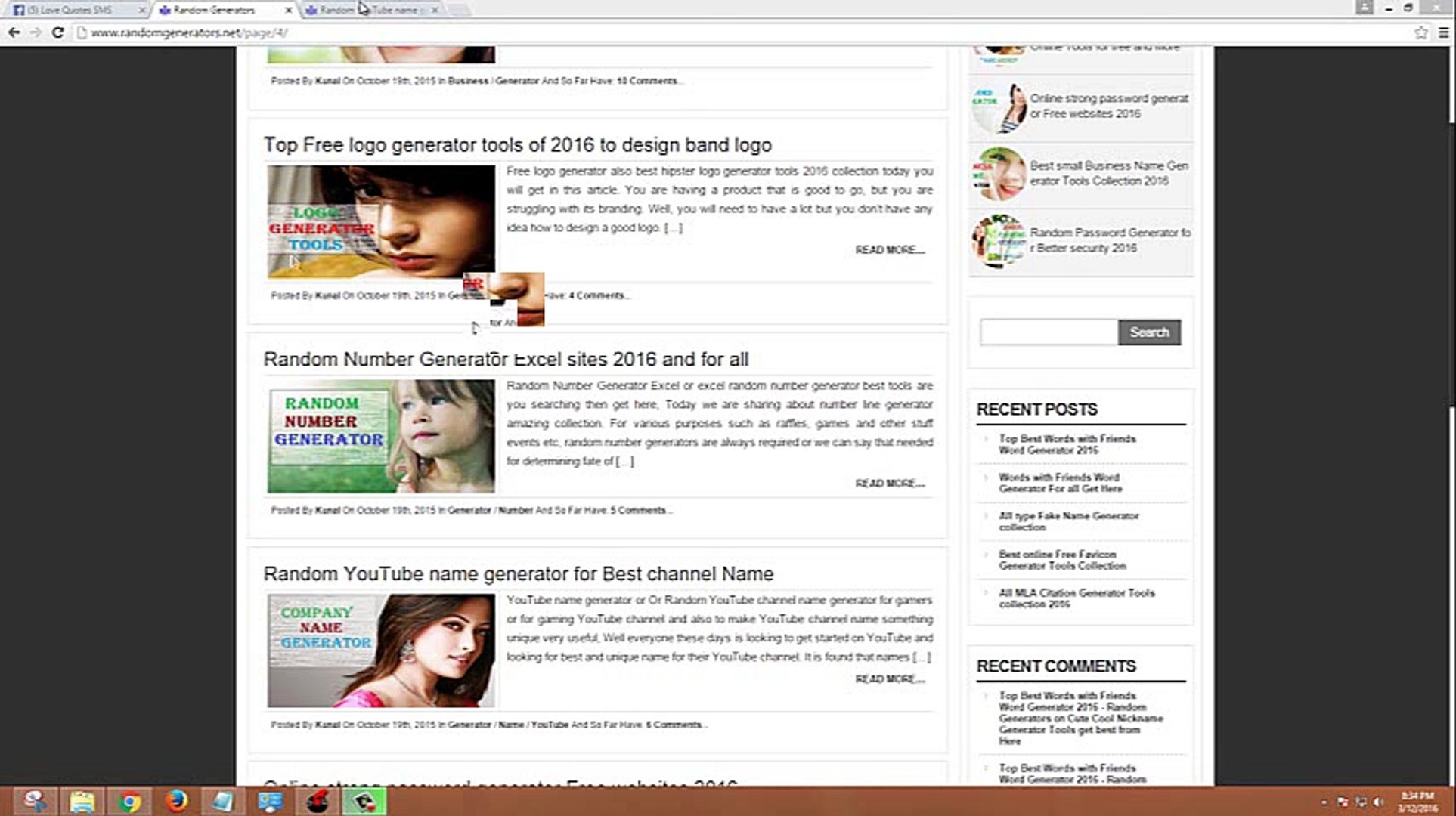The width and height of the screenshot is (1456, 816).
Task: Click the address bar URL
Action: 189,32
